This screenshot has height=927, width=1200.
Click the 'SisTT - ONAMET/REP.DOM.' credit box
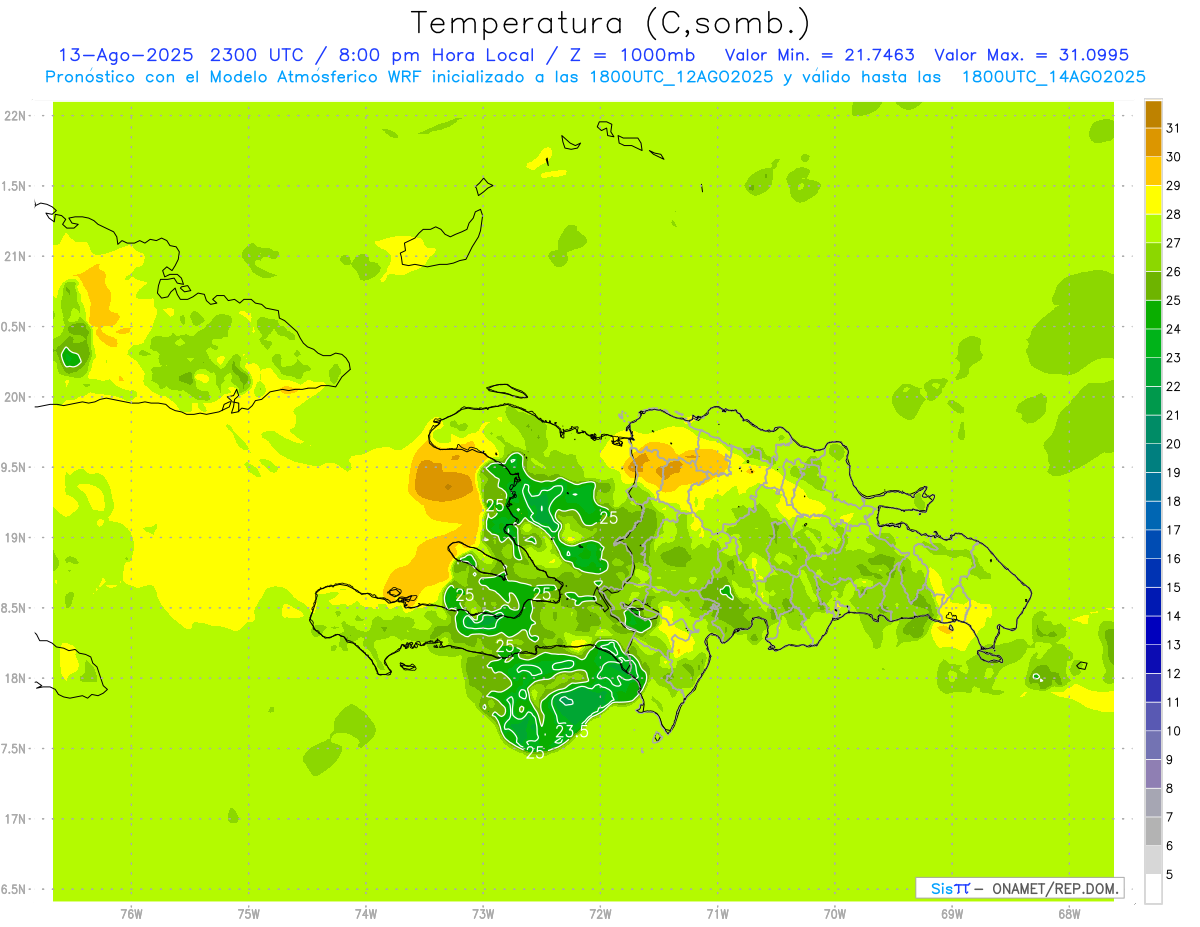click(1019, 888)
